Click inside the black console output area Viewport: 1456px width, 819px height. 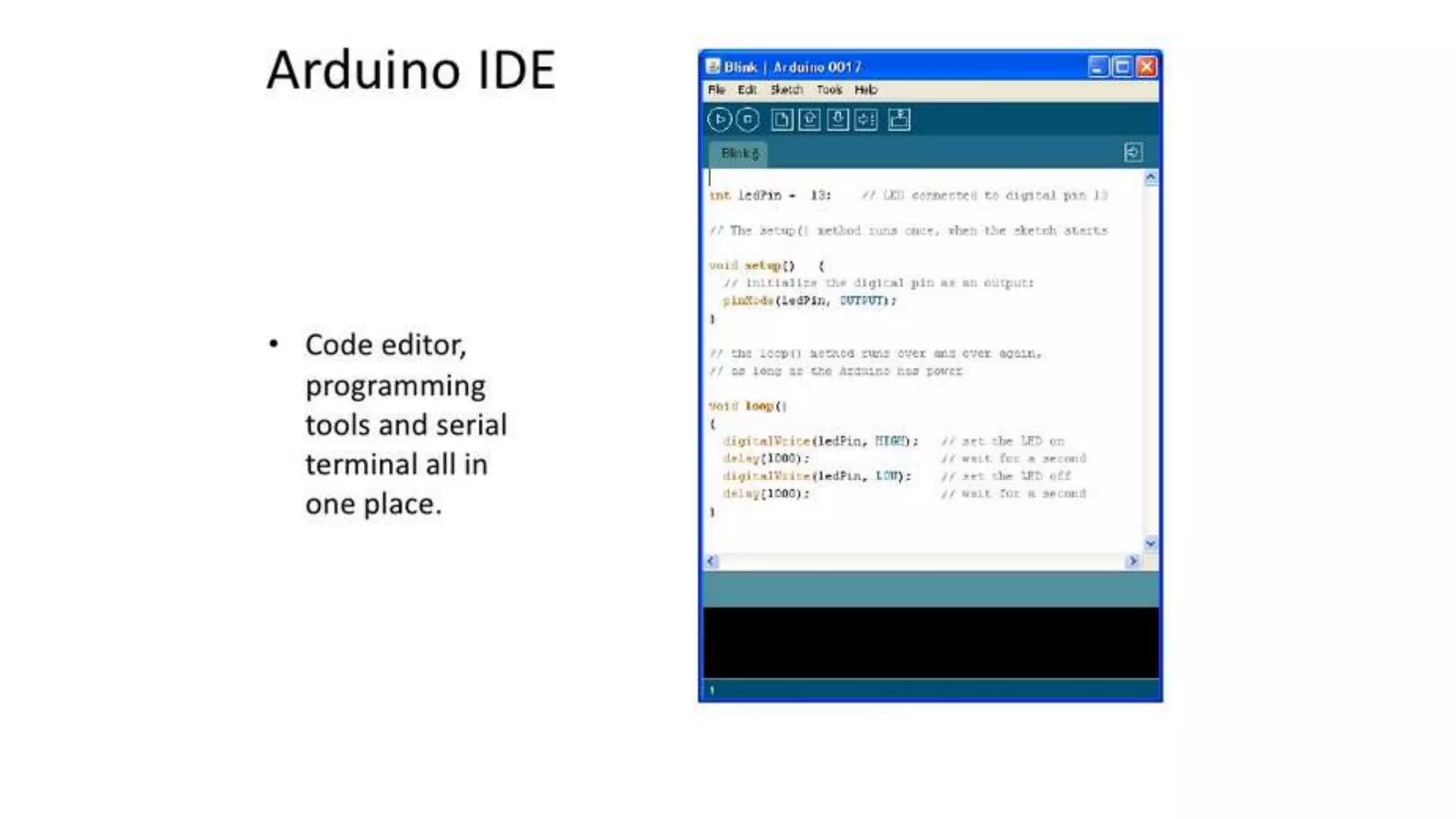tap(930, 643)
